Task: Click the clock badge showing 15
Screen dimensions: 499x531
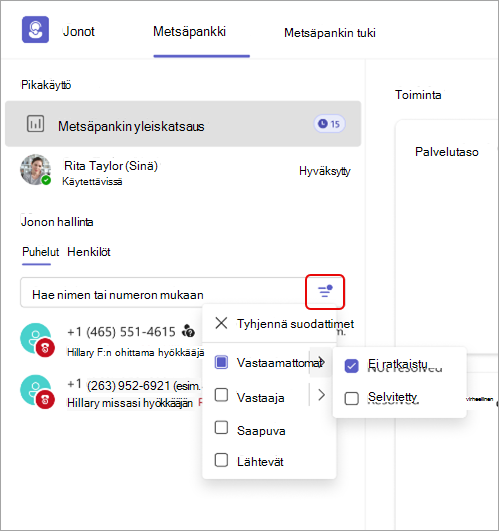Action: (329, 124)
